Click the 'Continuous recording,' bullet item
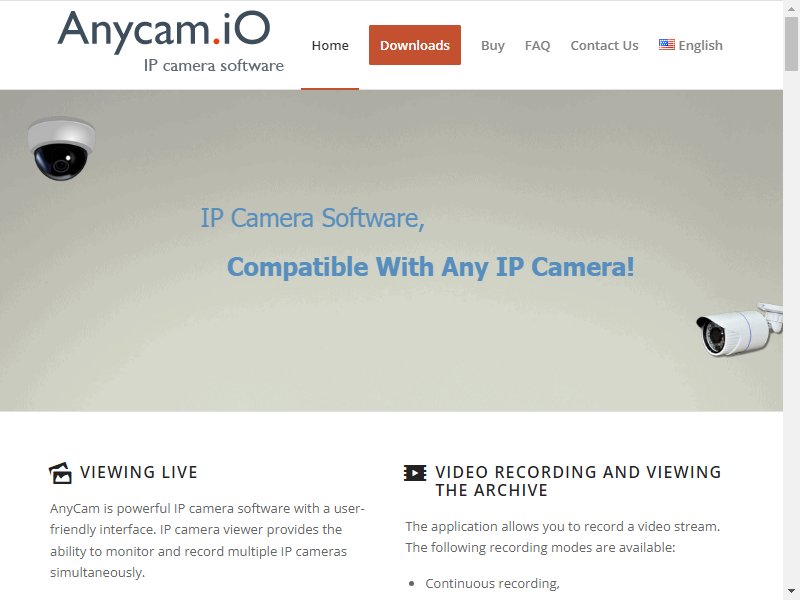Viewport: 800px width, 600px height. tap(492, 583)
